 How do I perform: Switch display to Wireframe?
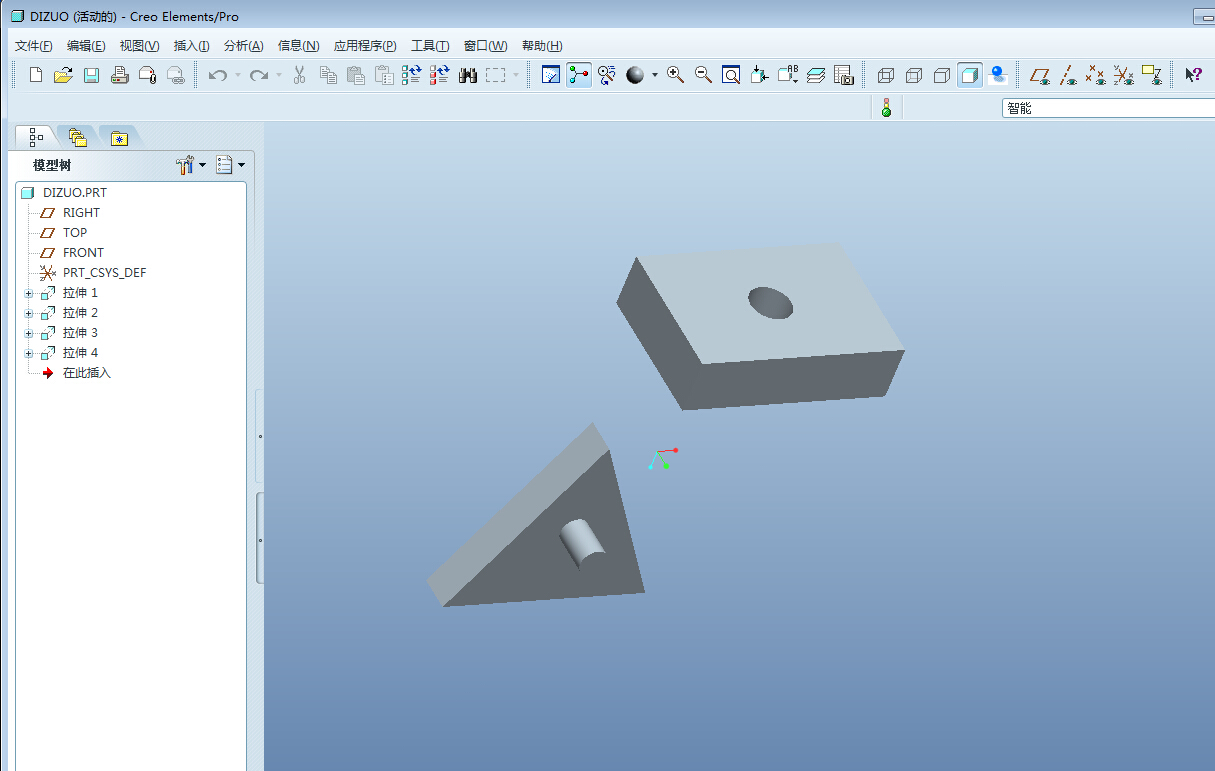pyautogui.click(x=886, y=75)
